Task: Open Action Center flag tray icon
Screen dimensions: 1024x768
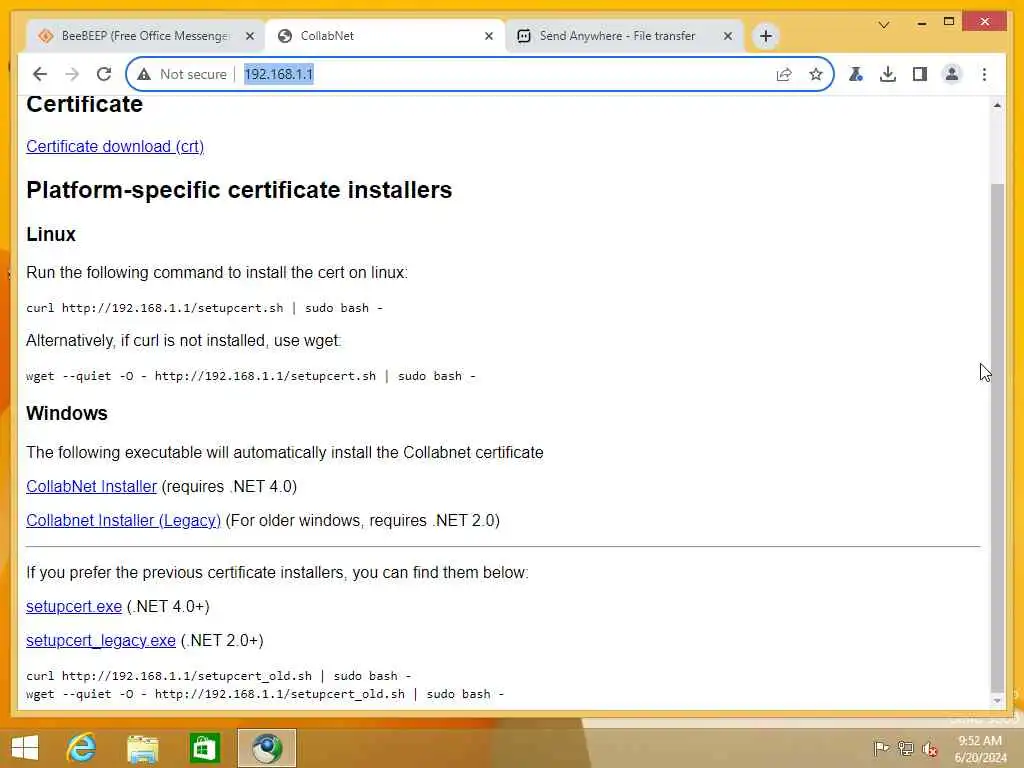Action: point(881,748)
